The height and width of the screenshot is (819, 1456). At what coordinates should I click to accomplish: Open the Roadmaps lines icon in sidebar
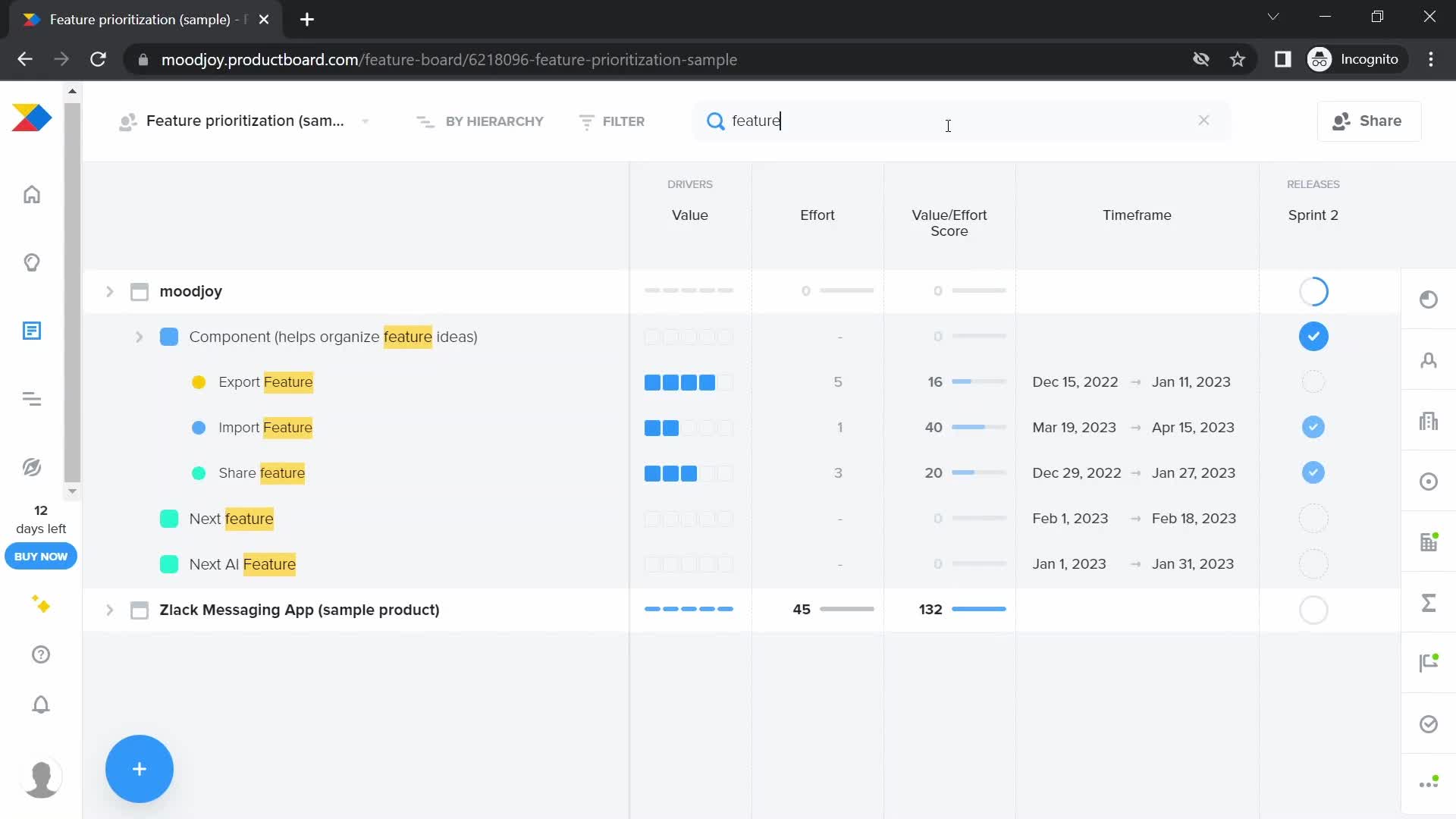[x=32, y=399]
